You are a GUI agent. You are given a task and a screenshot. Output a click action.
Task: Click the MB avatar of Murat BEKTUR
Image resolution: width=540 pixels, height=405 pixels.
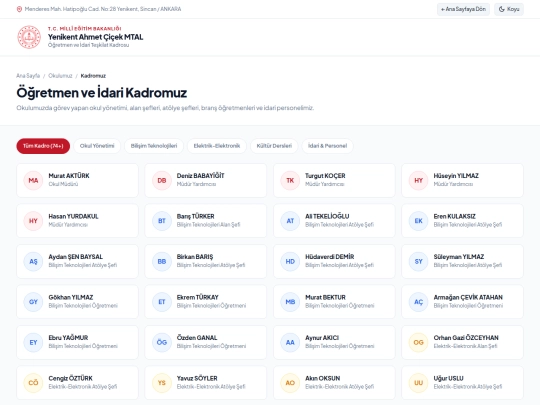click(x=290, y=302)
